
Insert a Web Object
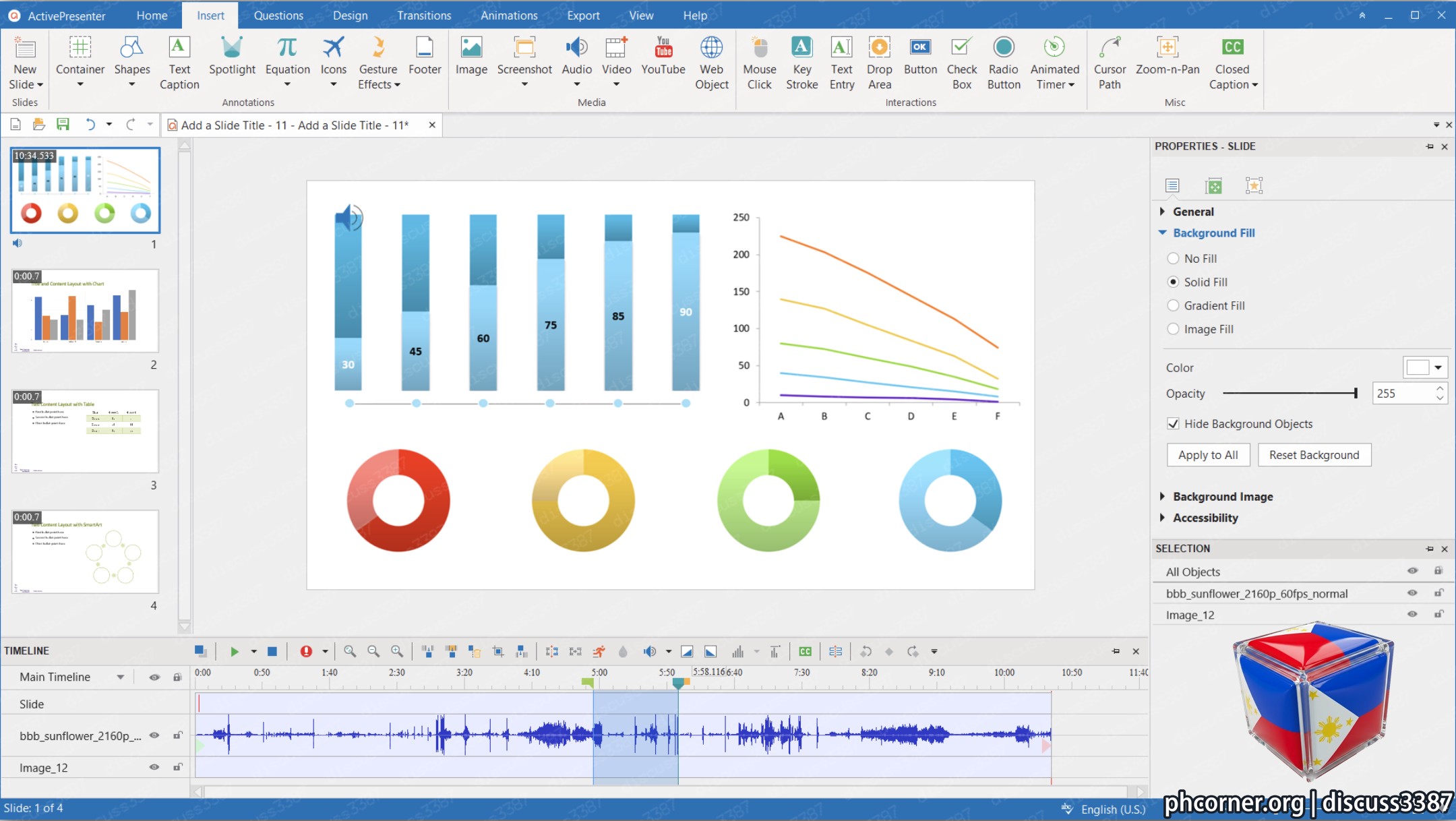click(711, 63)
